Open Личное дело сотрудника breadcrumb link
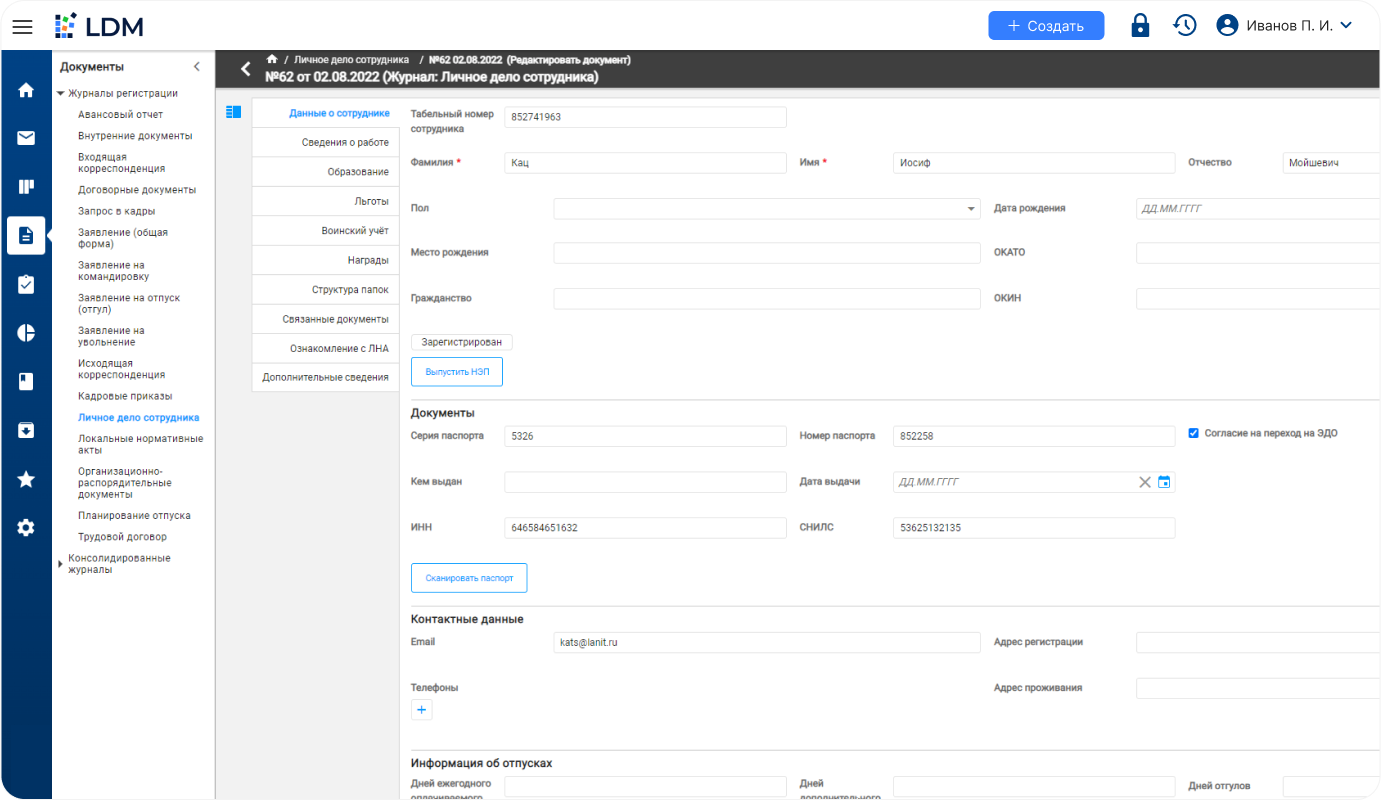Viewport: 1381px width, 800px height. coord(351,59)
